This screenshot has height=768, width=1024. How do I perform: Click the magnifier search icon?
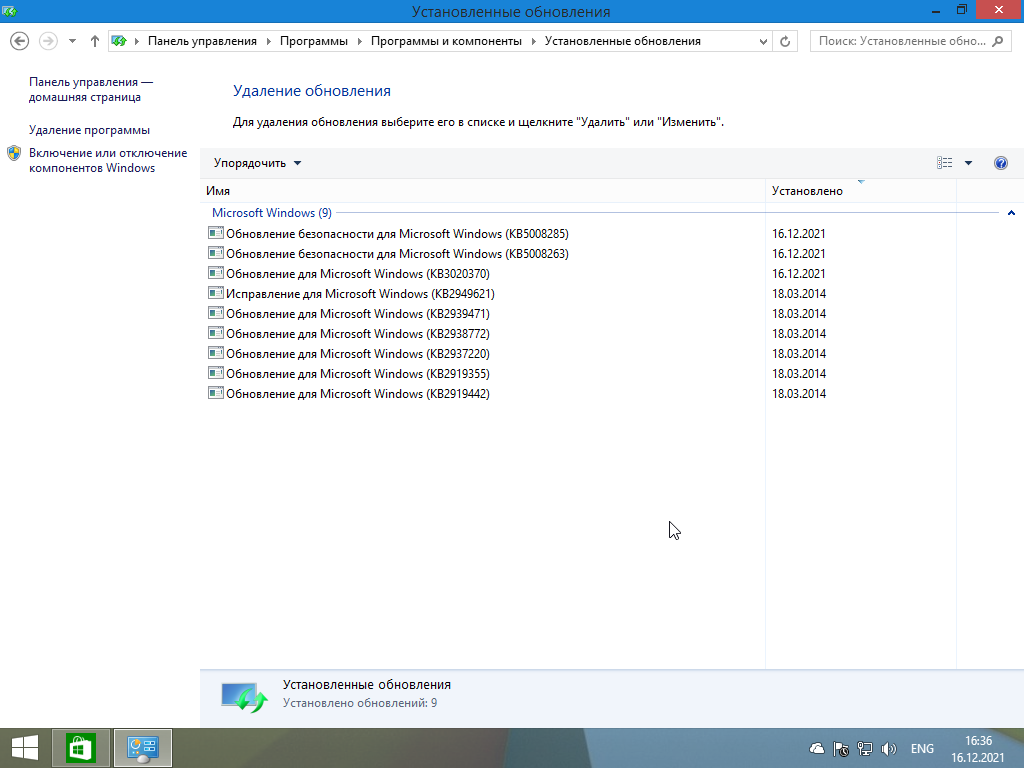[x=997, y=41]
